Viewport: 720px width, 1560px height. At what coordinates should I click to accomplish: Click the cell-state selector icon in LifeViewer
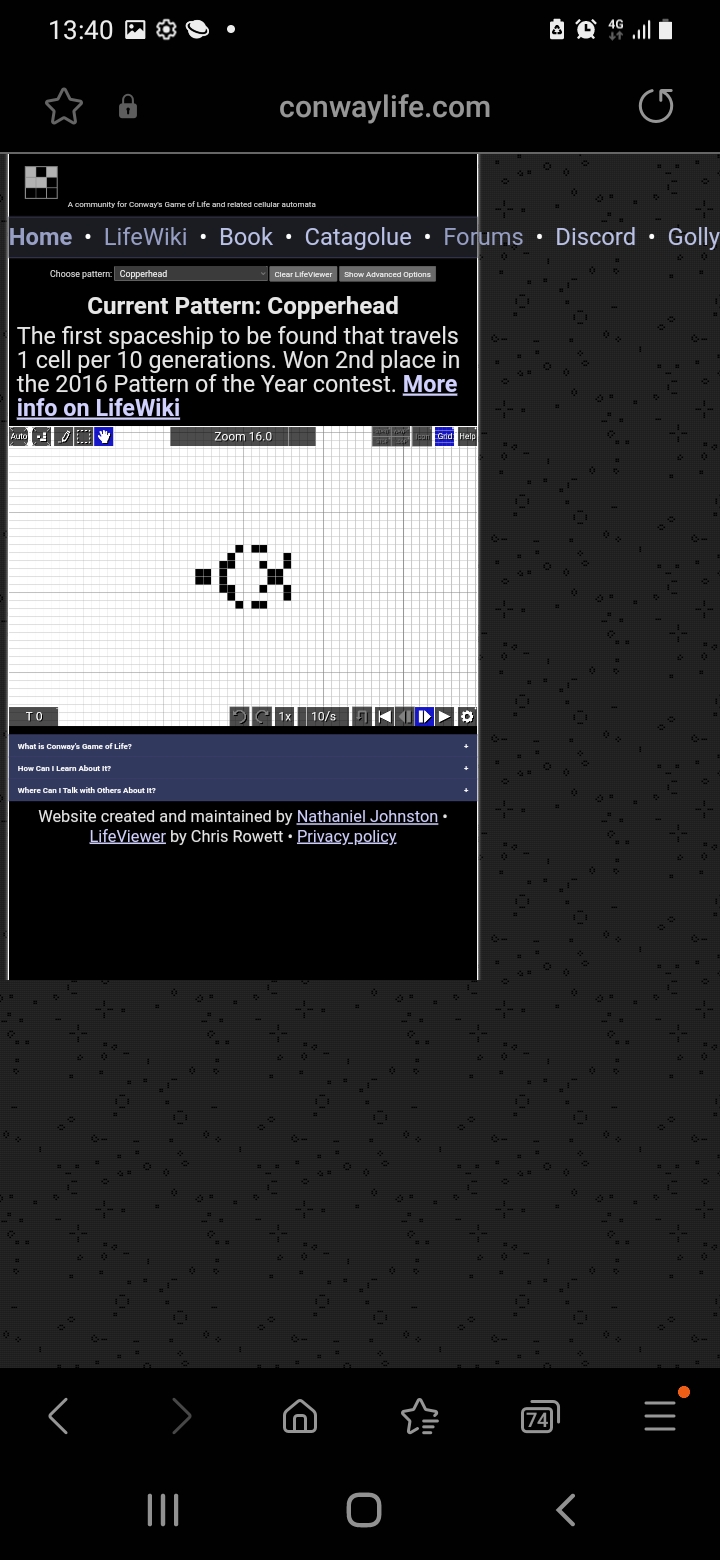pyautogui.click(x=41, y=436)
